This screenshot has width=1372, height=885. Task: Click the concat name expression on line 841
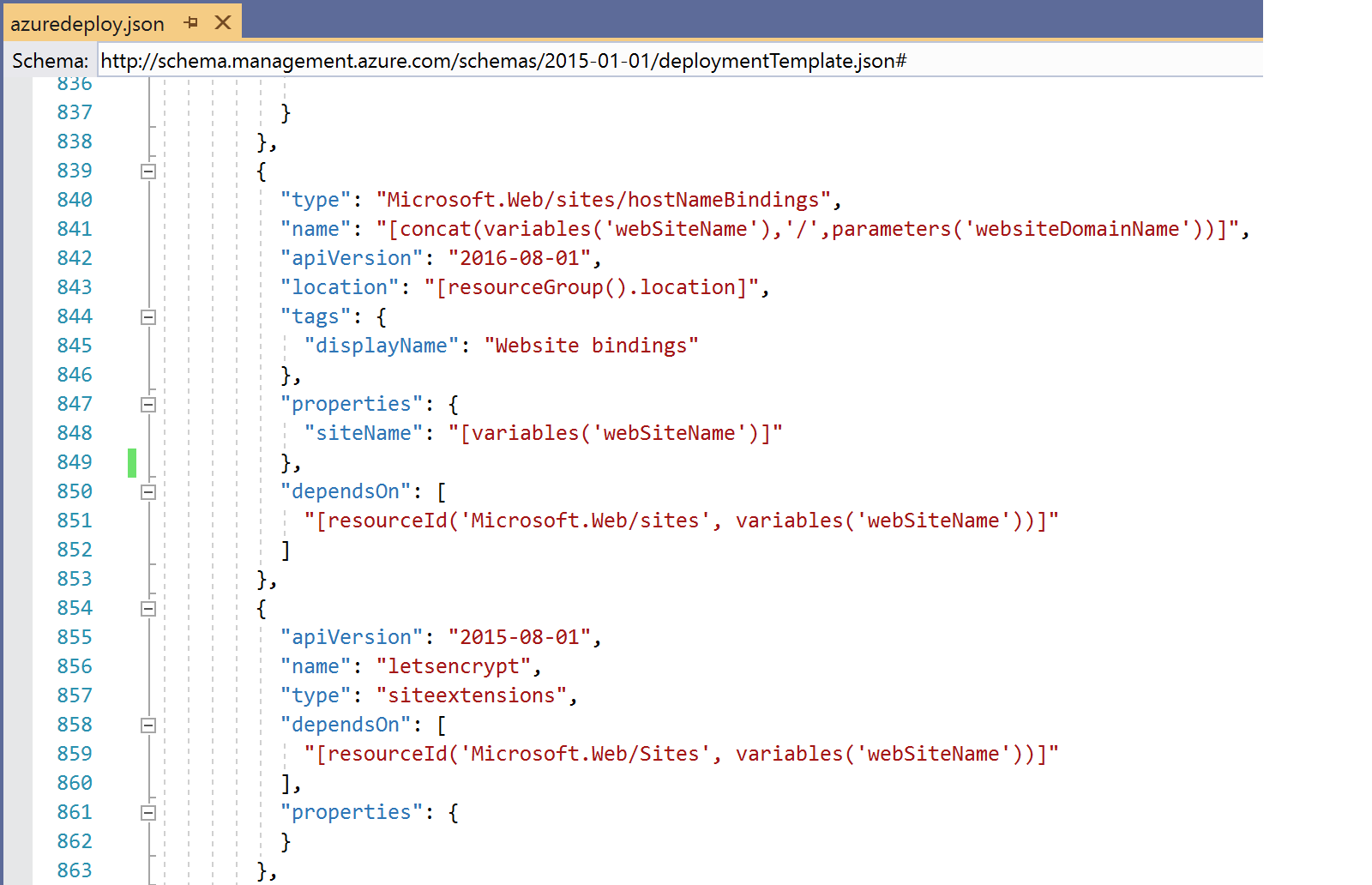807,229
